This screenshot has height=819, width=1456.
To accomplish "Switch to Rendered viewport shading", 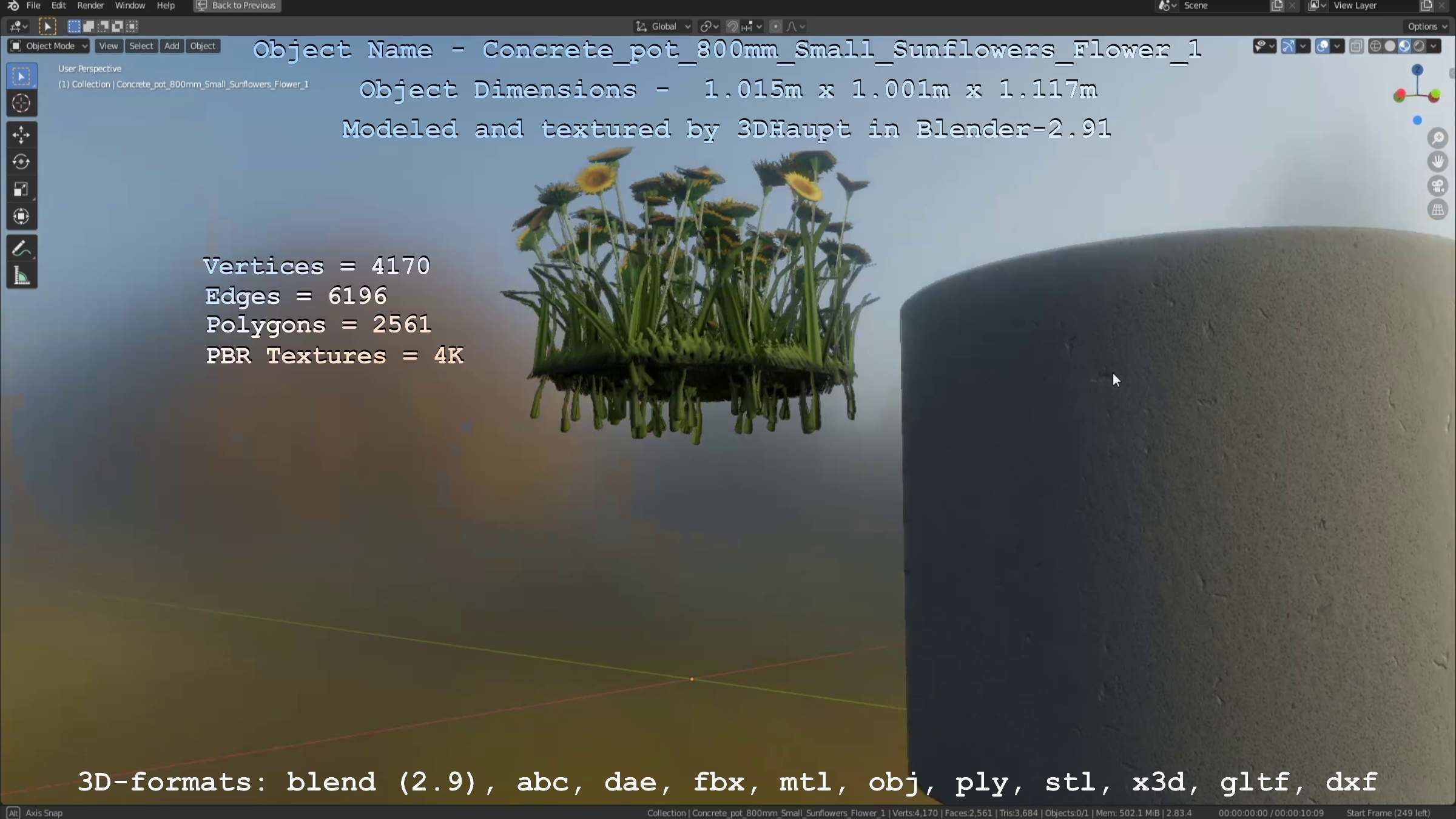I will 1419,46.
